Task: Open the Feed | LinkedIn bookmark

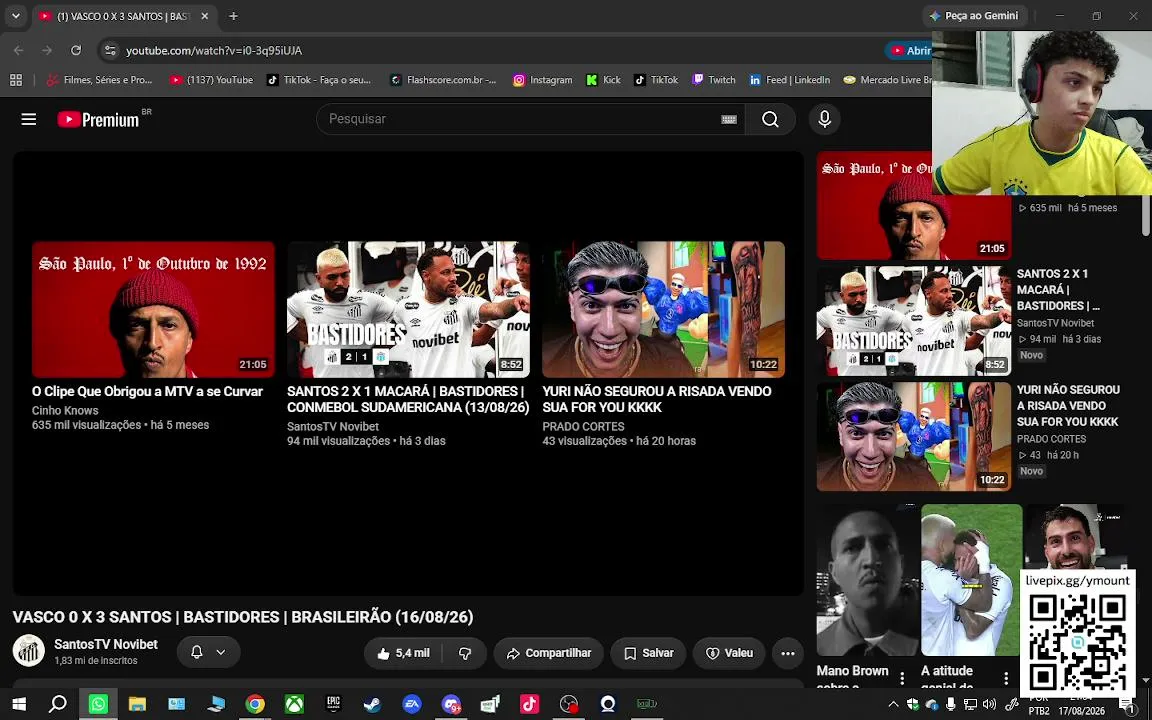Action: [x=789, y=80]
